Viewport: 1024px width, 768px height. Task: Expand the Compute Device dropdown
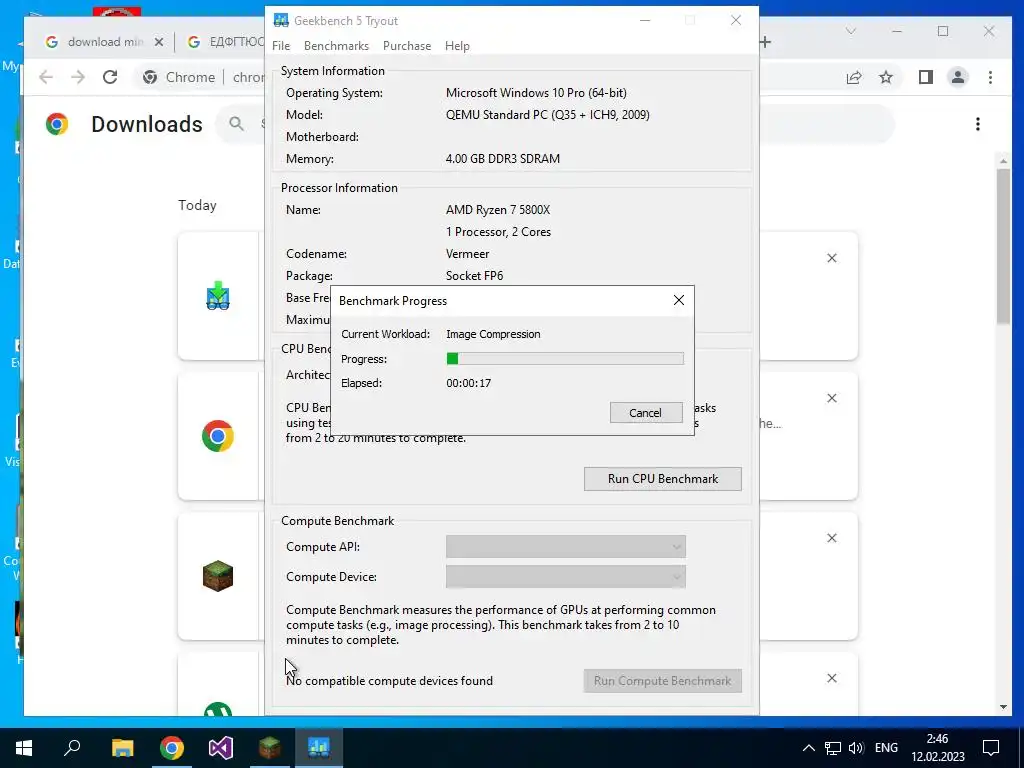[566, 577]
